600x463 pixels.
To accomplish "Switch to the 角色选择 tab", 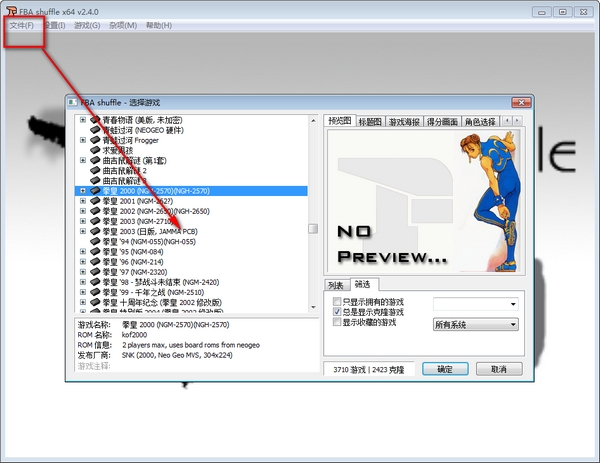I will point(480,122).
